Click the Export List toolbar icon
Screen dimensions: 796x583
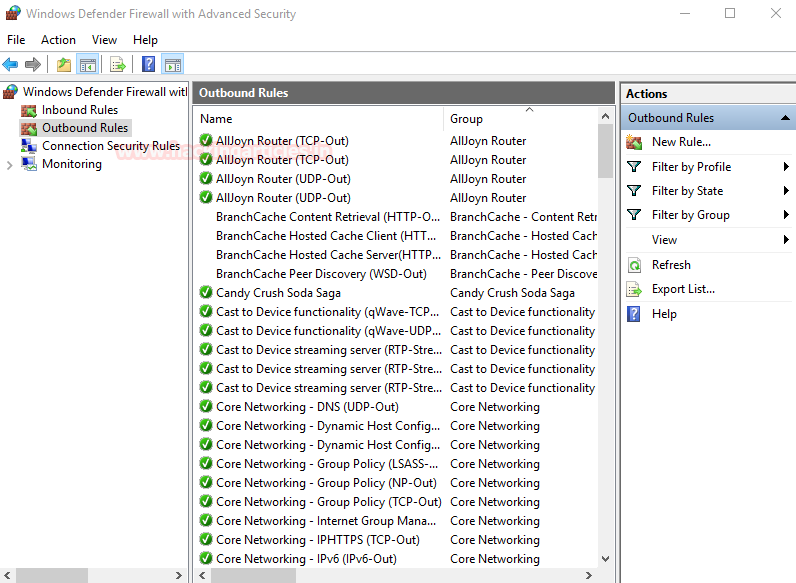pyautogui.click(x=118, y=64)
